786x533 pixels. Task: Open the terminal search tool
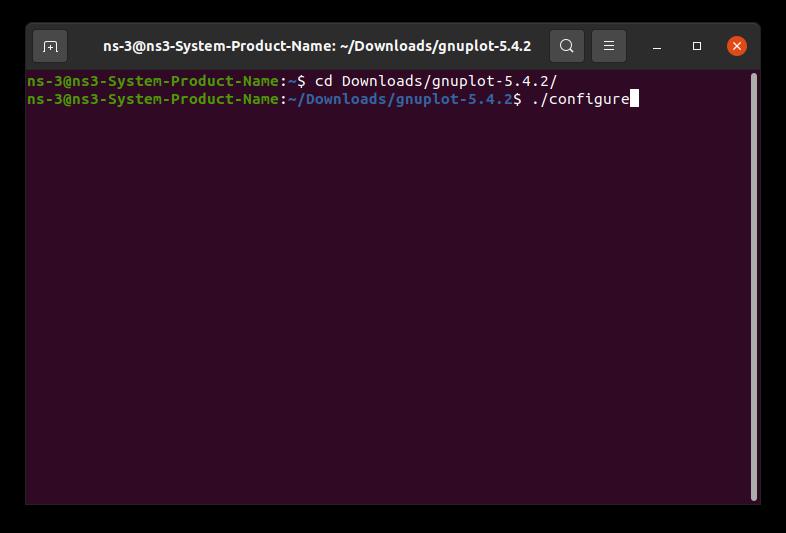(x=566, y=46)
